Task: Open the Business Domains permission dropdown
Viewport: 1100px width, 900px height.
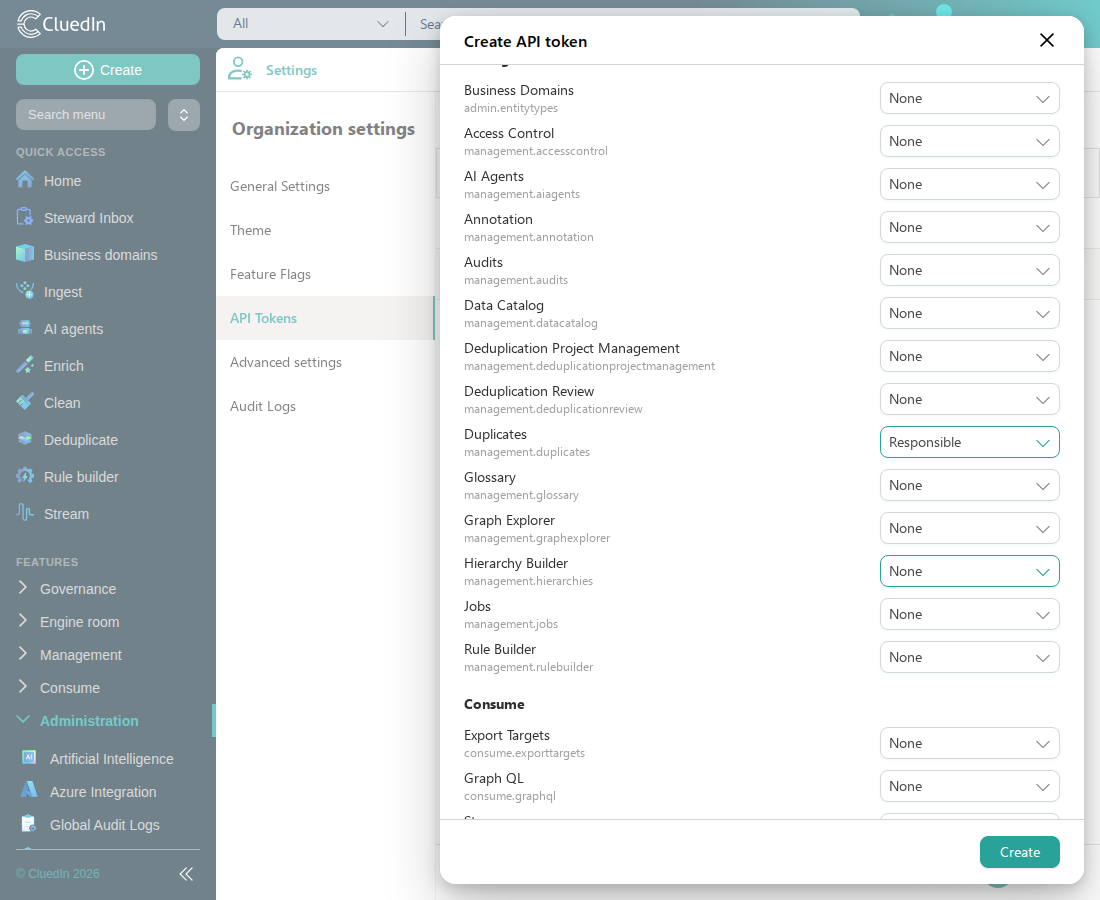Action: (x=970, y=98)
